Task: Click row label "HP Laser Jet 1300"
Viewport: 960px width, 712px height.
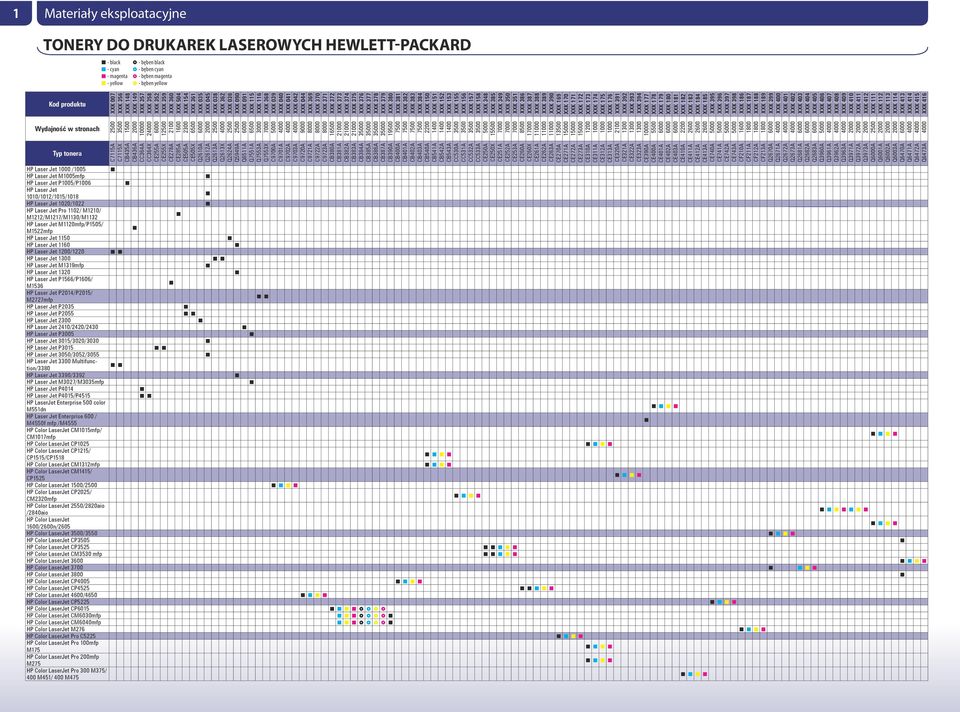Action: [48, 258]
